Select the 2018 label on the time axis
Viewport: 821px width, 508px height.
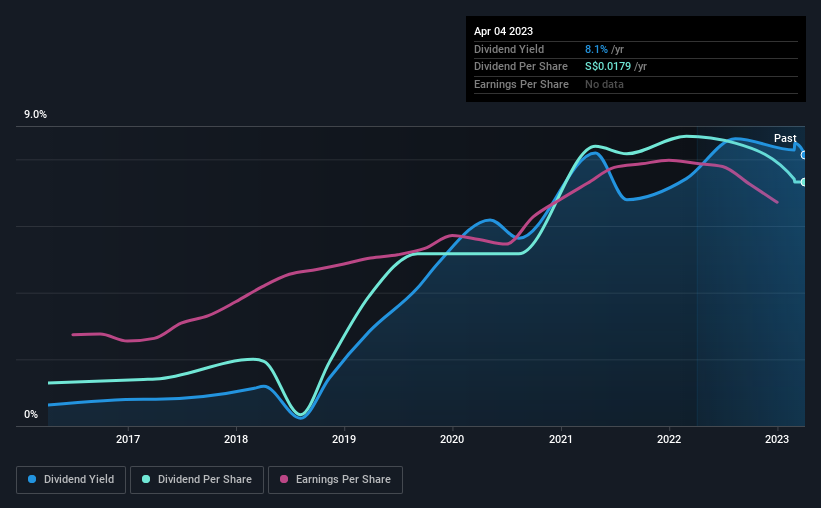(x=236, y=439)
